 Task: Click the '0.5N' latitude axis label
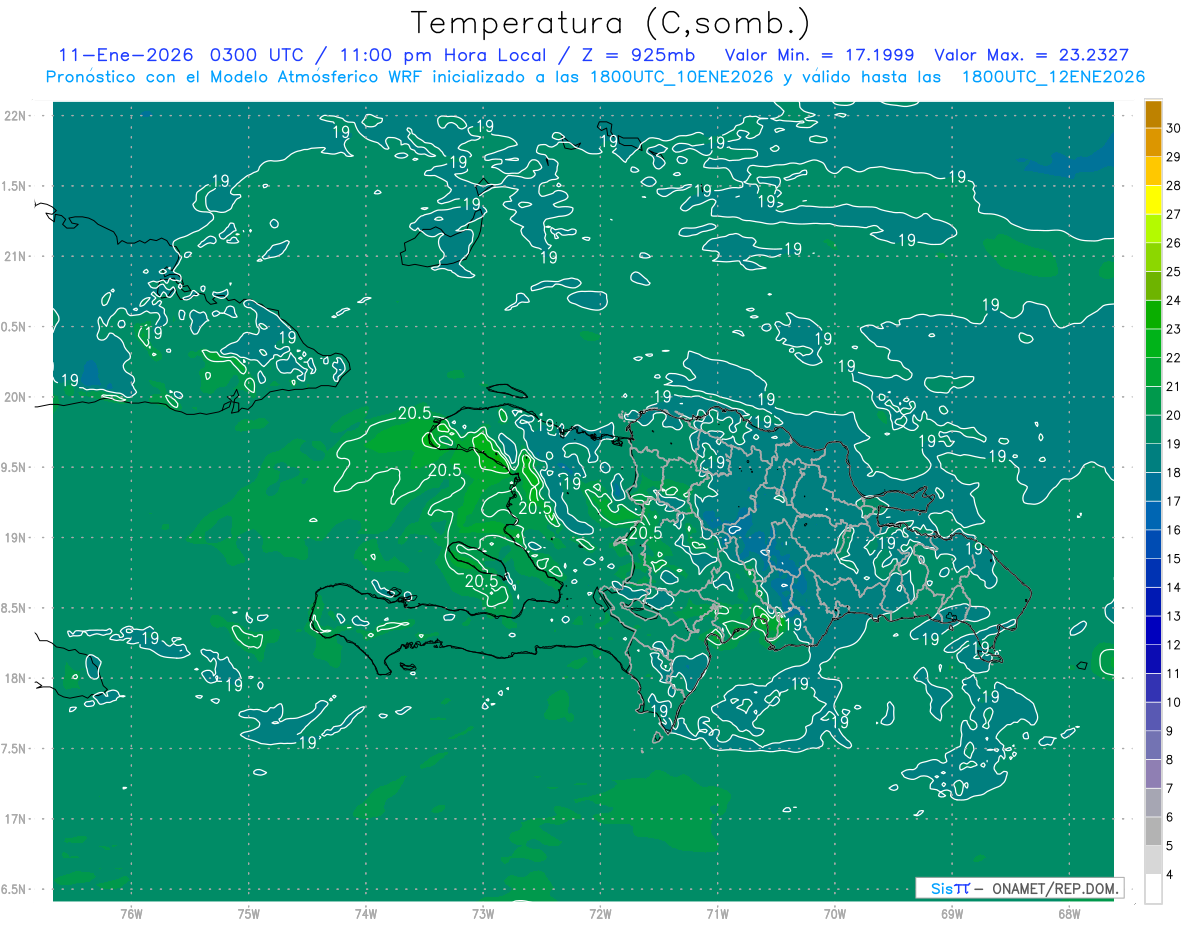click(x=15, y=327)
